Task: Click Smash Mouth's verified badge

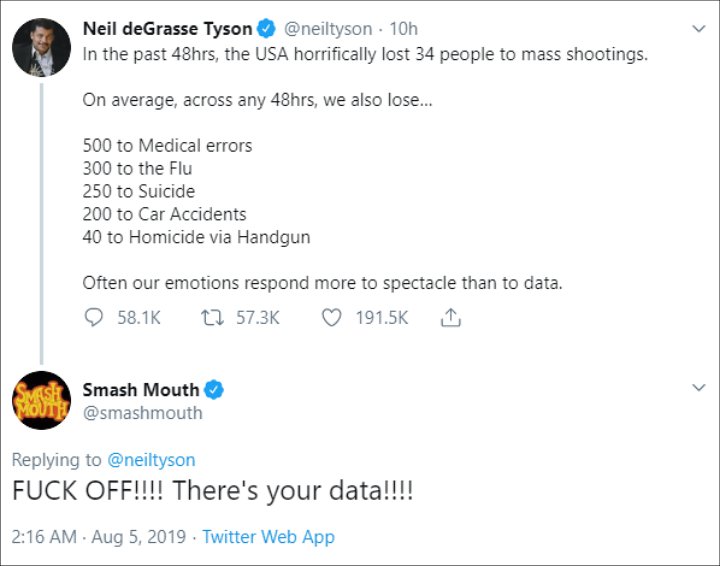Action: [x=214, y=390]
